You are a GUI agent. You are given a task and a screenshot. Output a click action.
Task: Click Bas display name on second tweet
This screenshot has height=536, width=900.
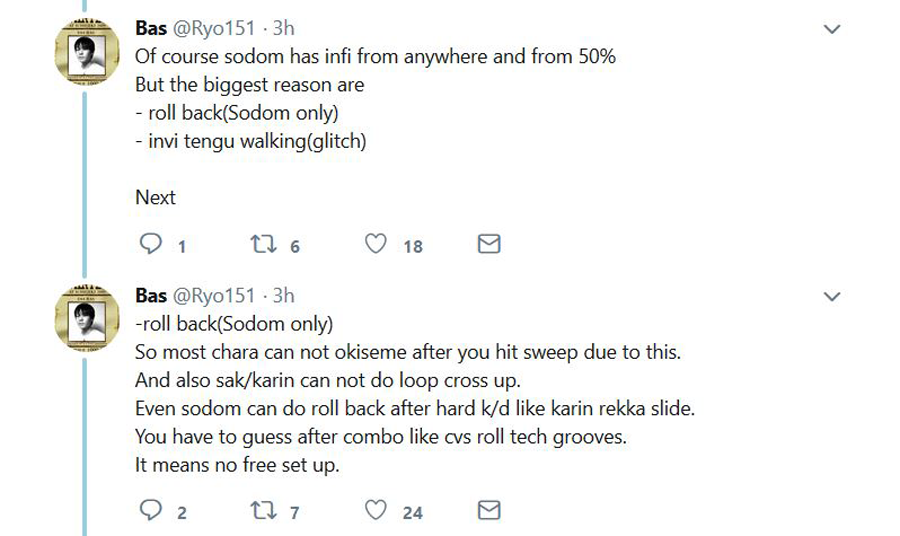(x=151, y=296)
